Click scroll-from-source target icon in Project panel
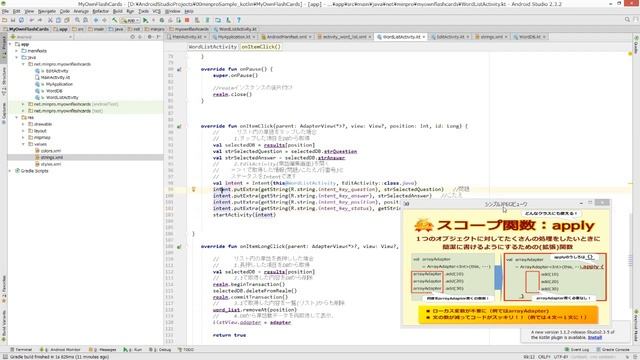This screenshot has width=640, height=360. click(132, 37)
